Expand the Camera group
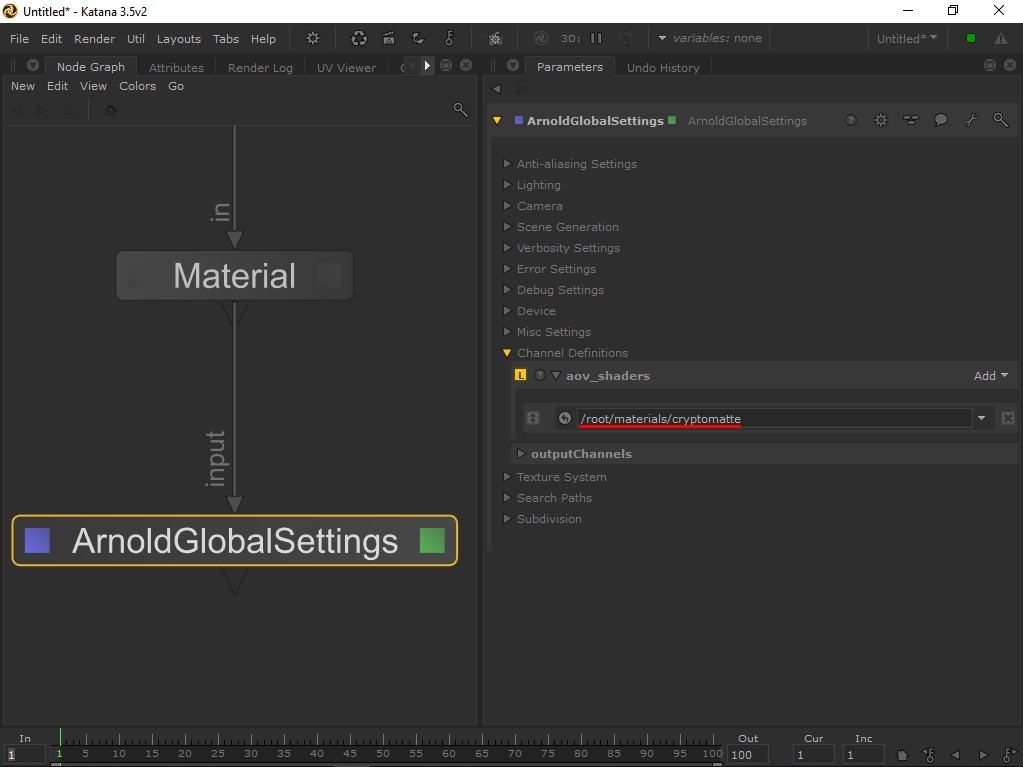Image resolution: width=1023 pixels, height=767 pixels. (507, 205)
